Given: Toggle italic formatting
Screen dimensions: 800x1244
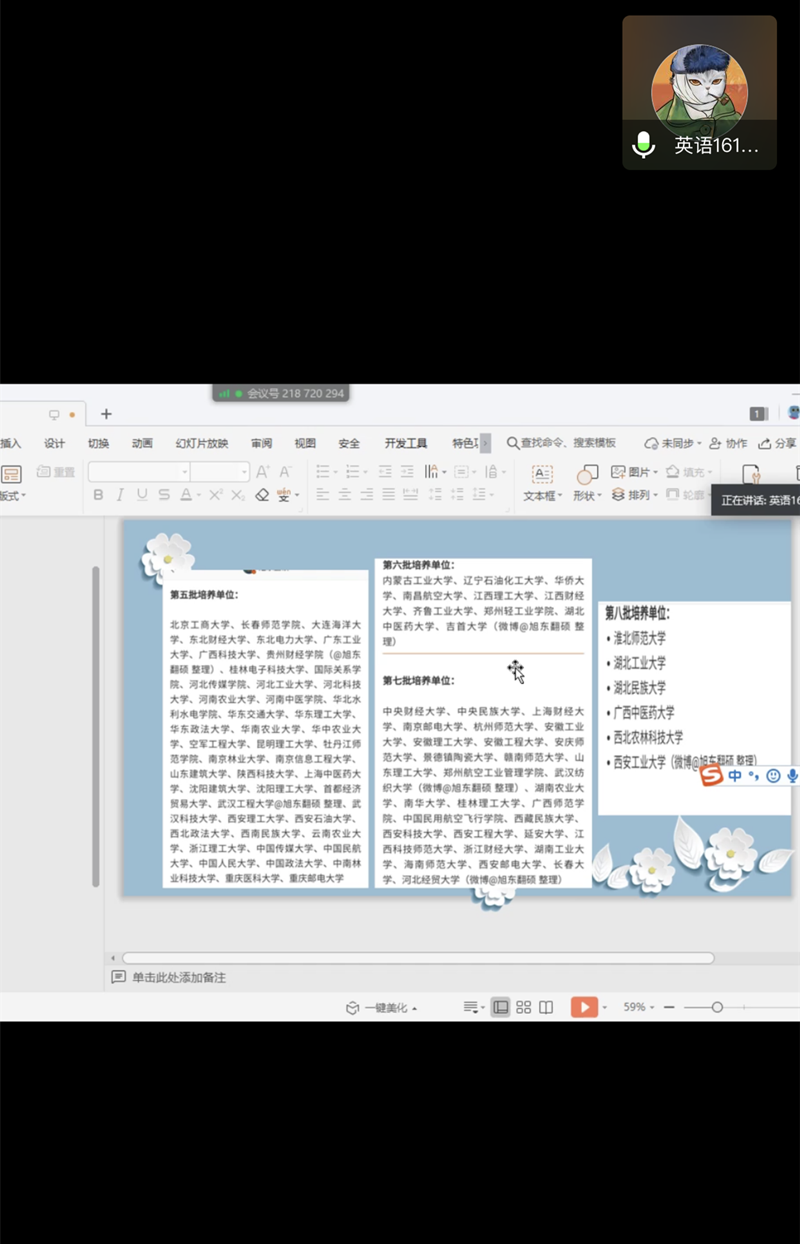Looking at the screenshot, I should tap(120, 495).
